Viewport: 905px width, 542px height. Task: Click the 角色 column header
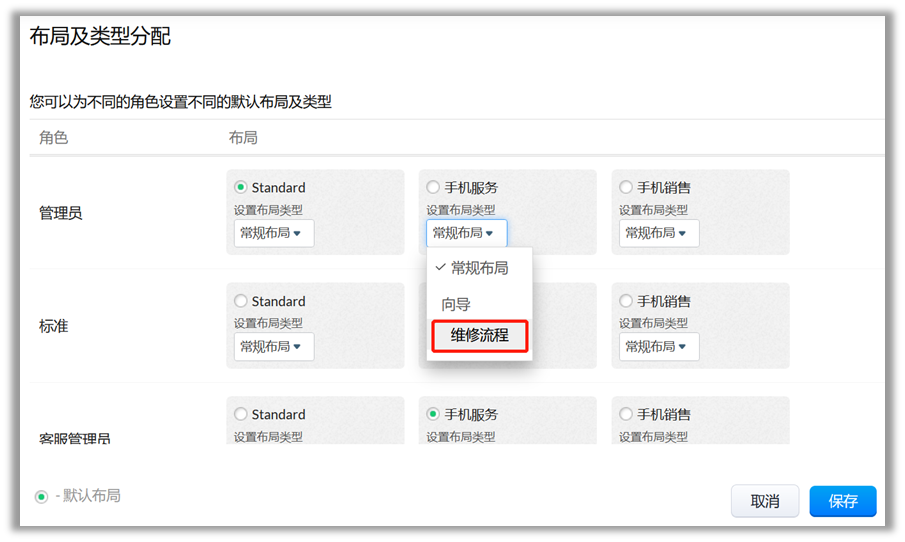point(53,138)
